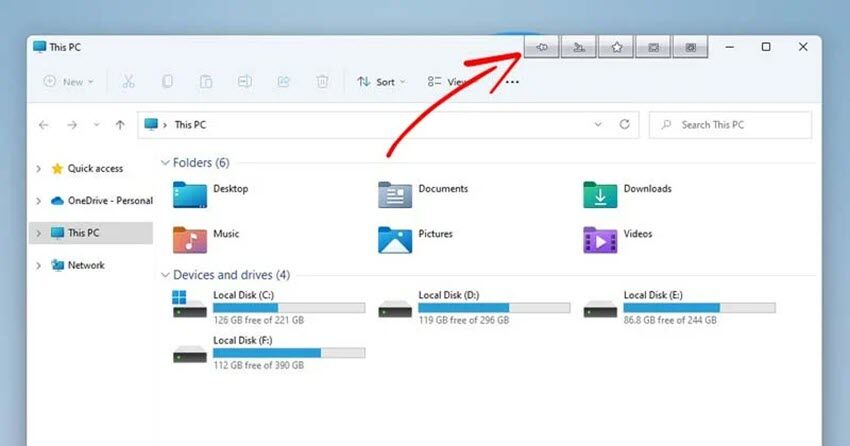Collapse the Devices and drives group

pyautogui.click(x=165, y=275)
